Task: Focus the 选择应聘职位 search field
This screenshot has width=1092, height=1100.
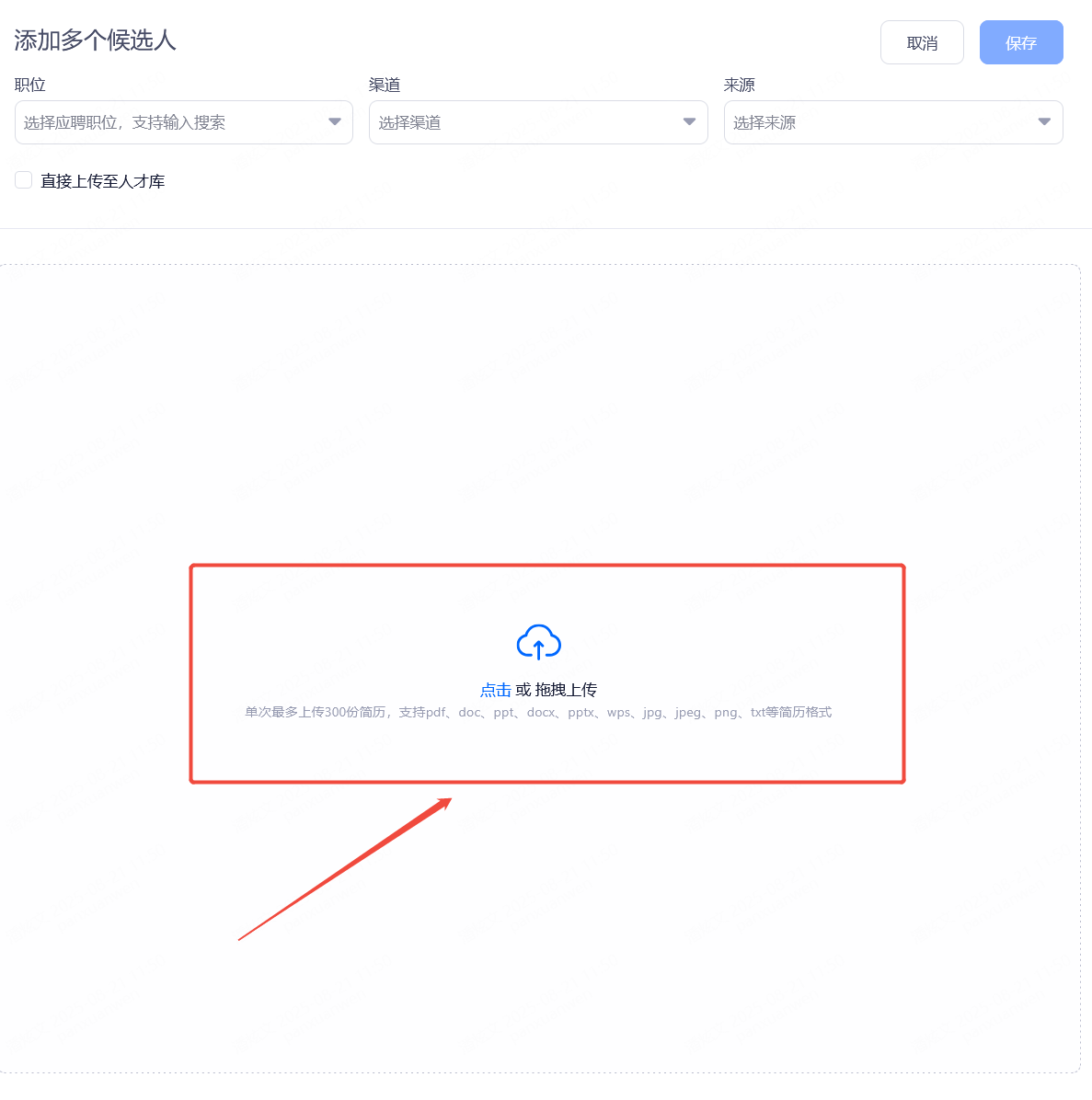Action: click(184, 122)
